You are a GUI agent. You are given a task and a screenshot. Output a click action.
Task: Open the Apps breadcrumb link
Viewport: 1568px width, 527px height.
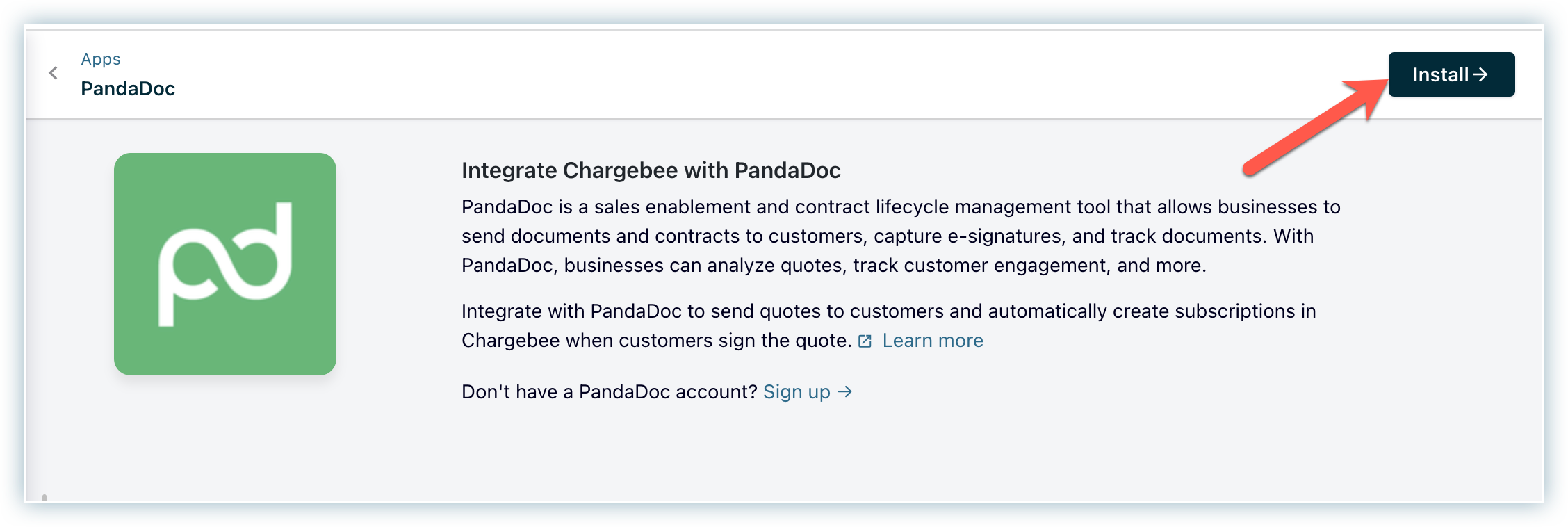click(x=101, y=59)
